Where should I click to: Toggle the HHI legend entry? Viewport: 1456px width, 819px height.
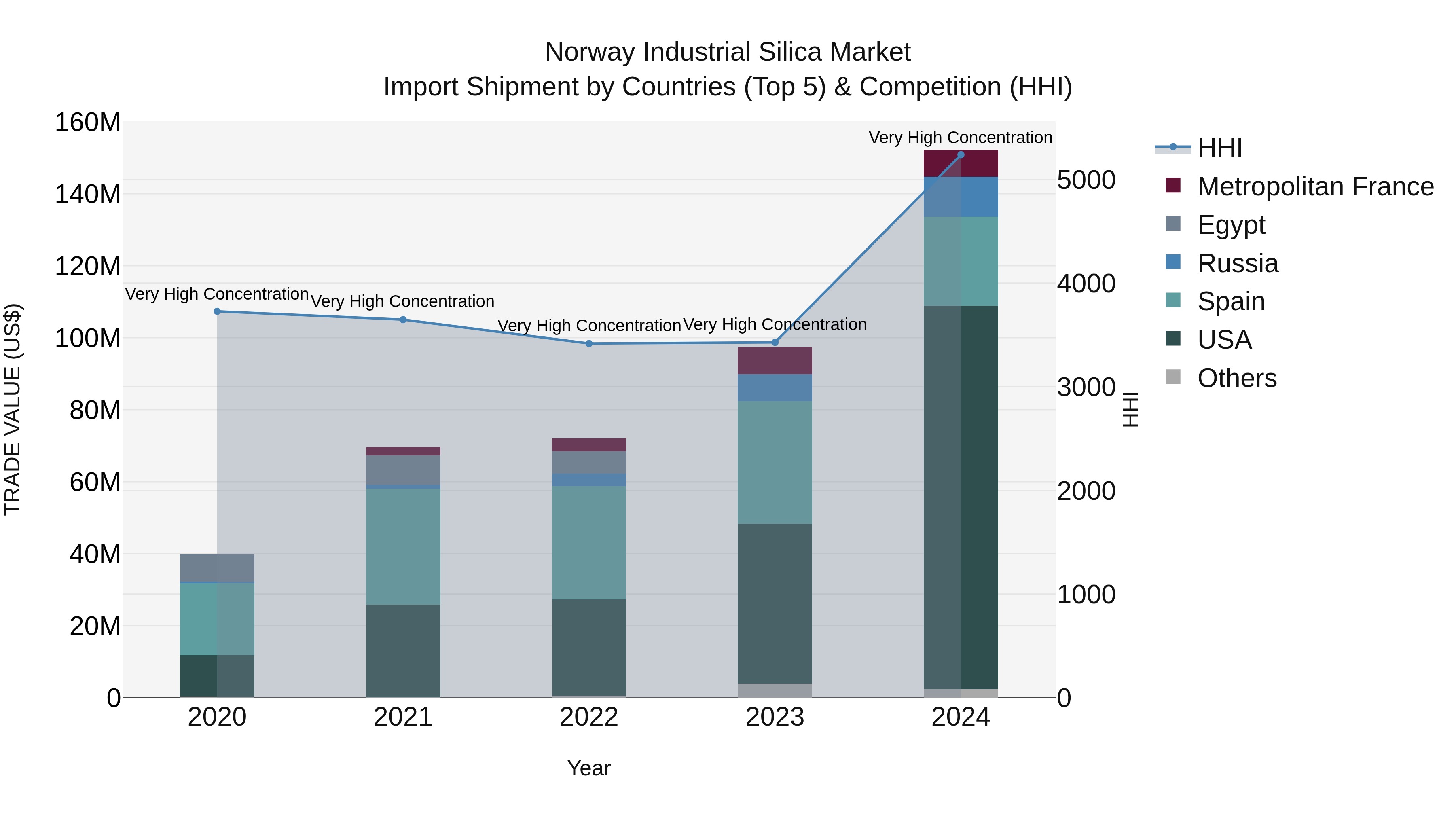click(x=1198, y=148)
